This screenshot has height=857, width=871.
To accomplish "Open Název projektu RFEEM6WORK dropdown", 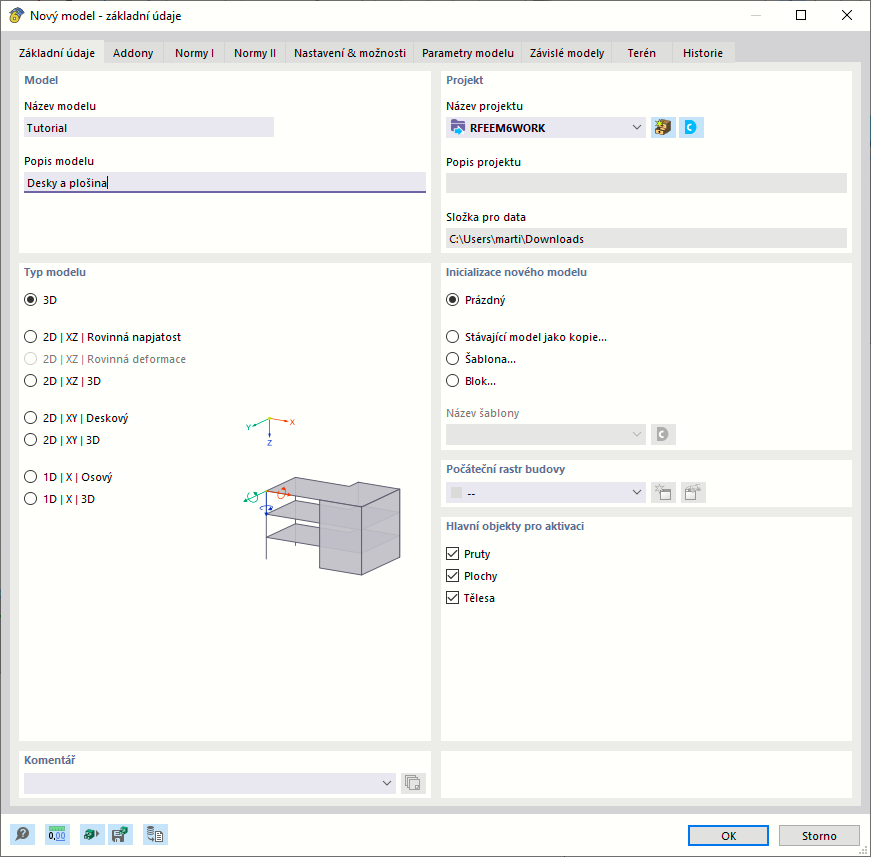I will tap(545, 128).
